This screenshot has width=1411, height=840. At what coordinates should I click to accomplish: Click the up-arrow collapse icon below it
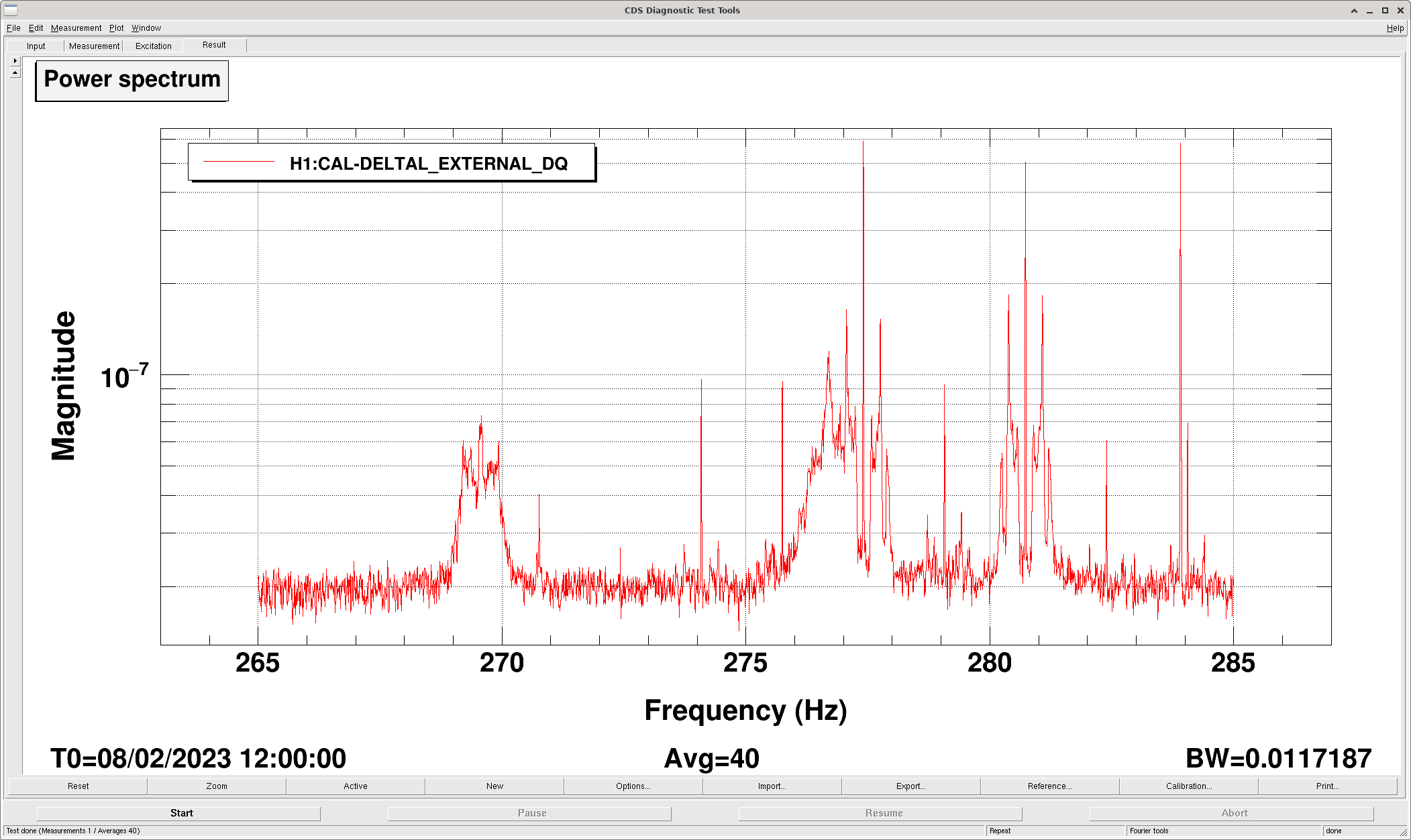15,72
